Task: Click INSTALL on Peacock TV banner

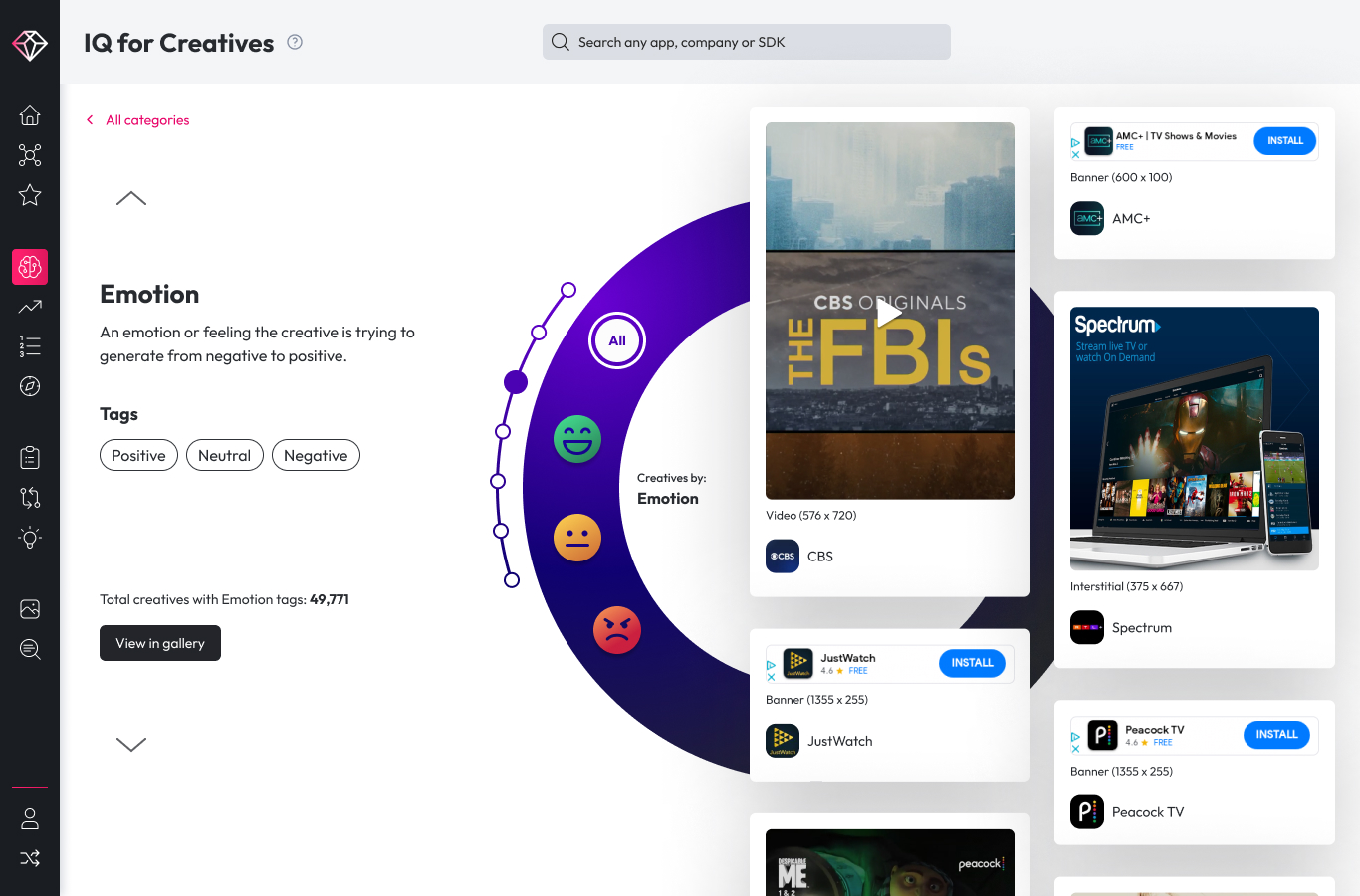Action: (1276, 735)
